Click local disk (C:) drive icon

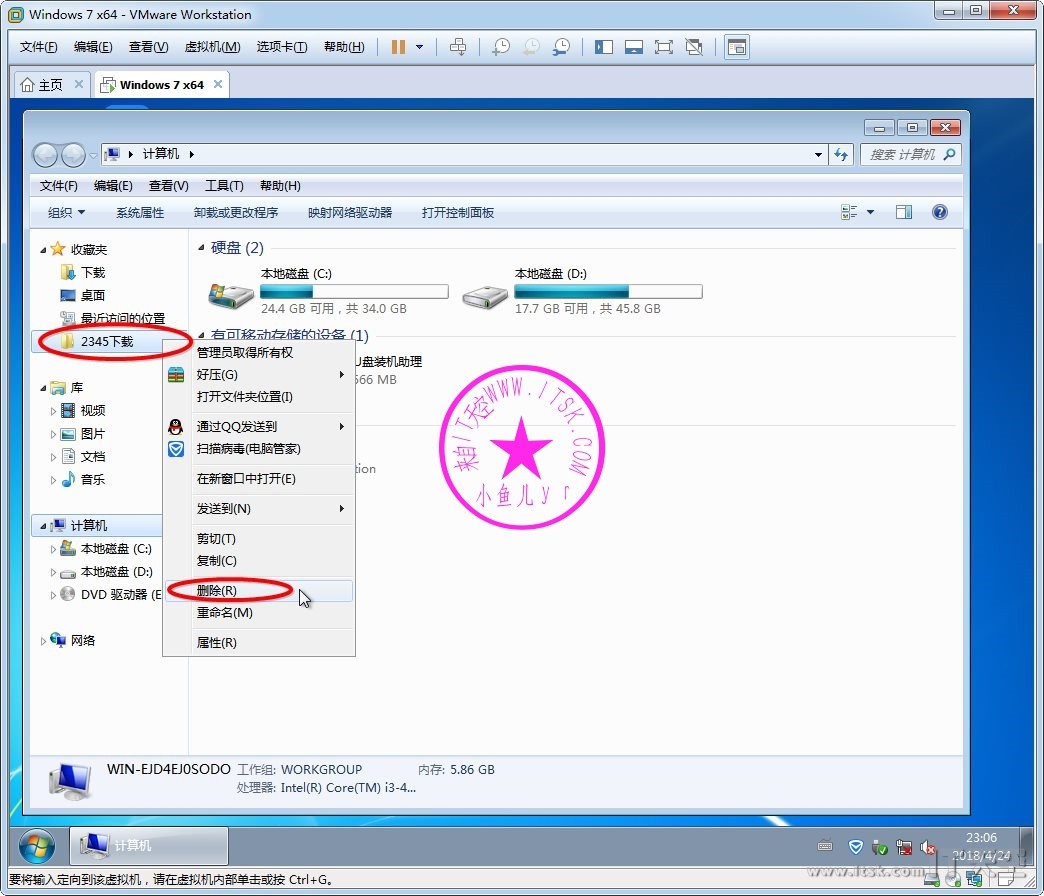(x=231, y=292)
